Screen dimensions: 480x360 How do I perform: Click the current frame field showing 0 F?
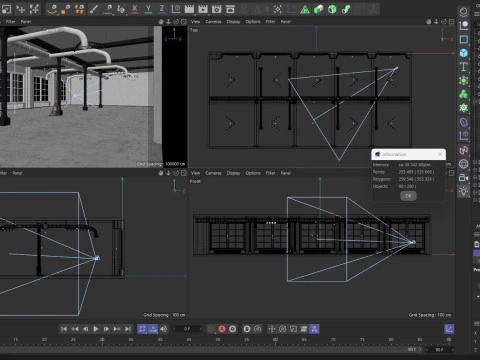point(187,329)
